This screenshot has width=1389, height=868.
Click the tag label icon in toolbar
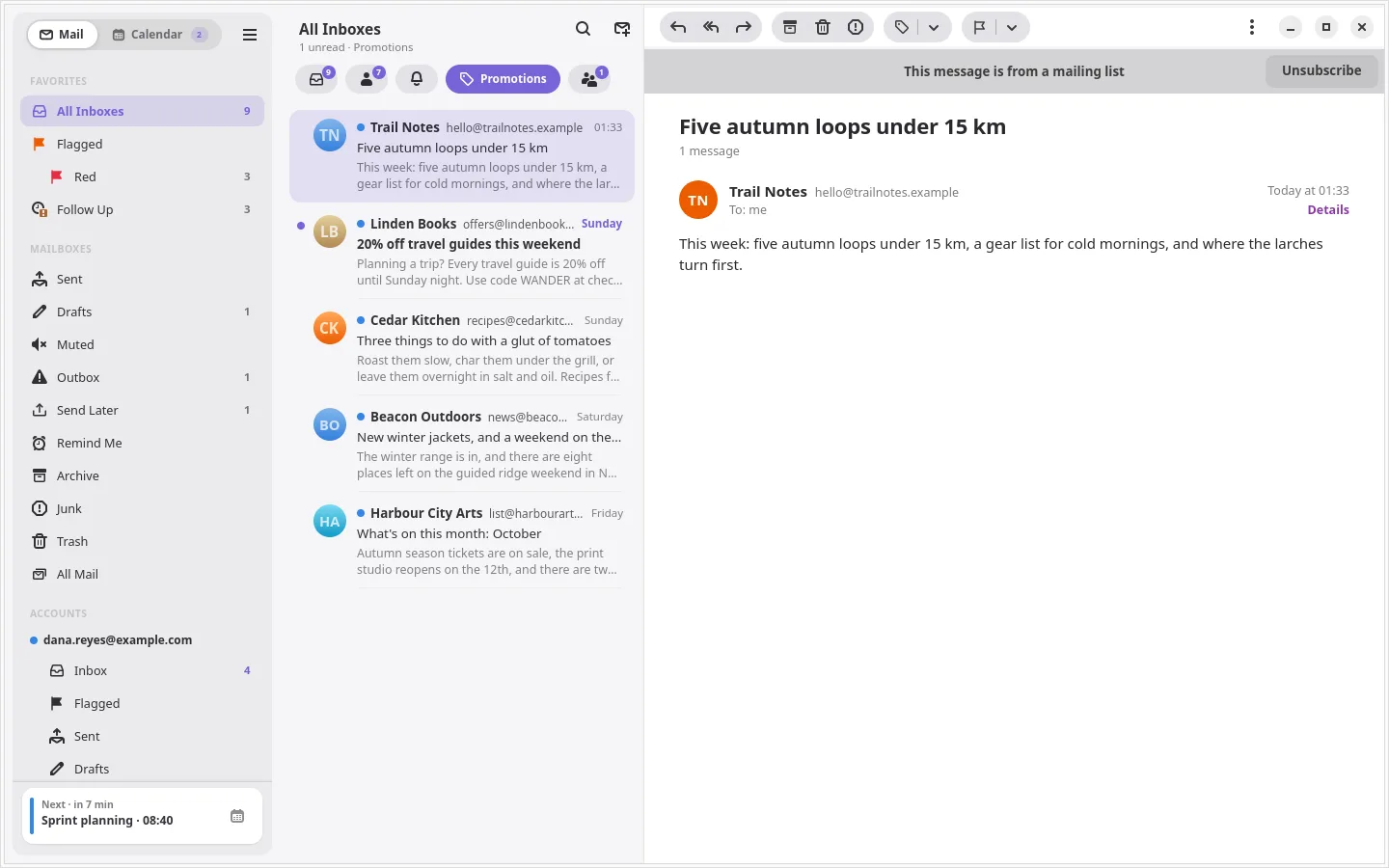point(901,27)
